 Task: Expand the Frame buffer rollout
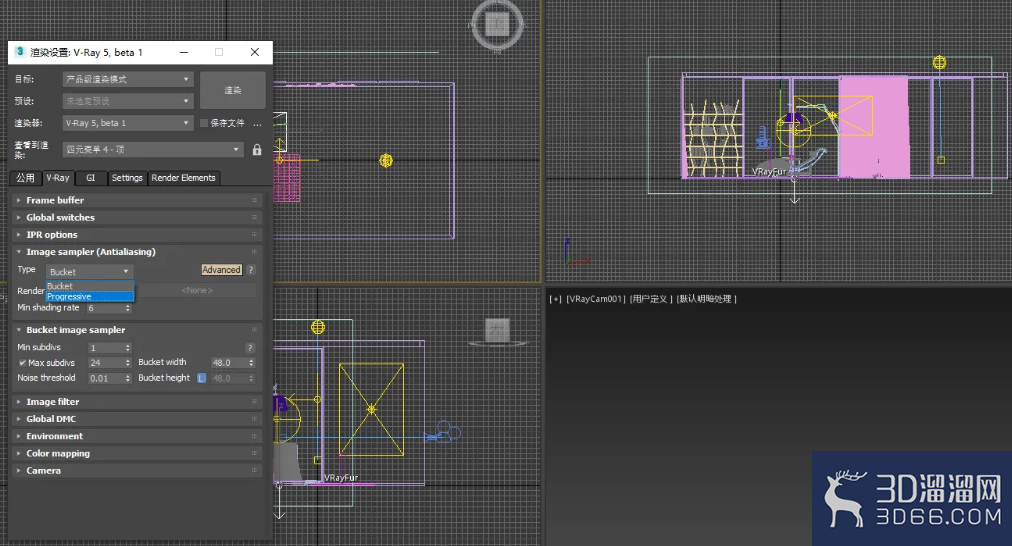click(x=137, y=200)
